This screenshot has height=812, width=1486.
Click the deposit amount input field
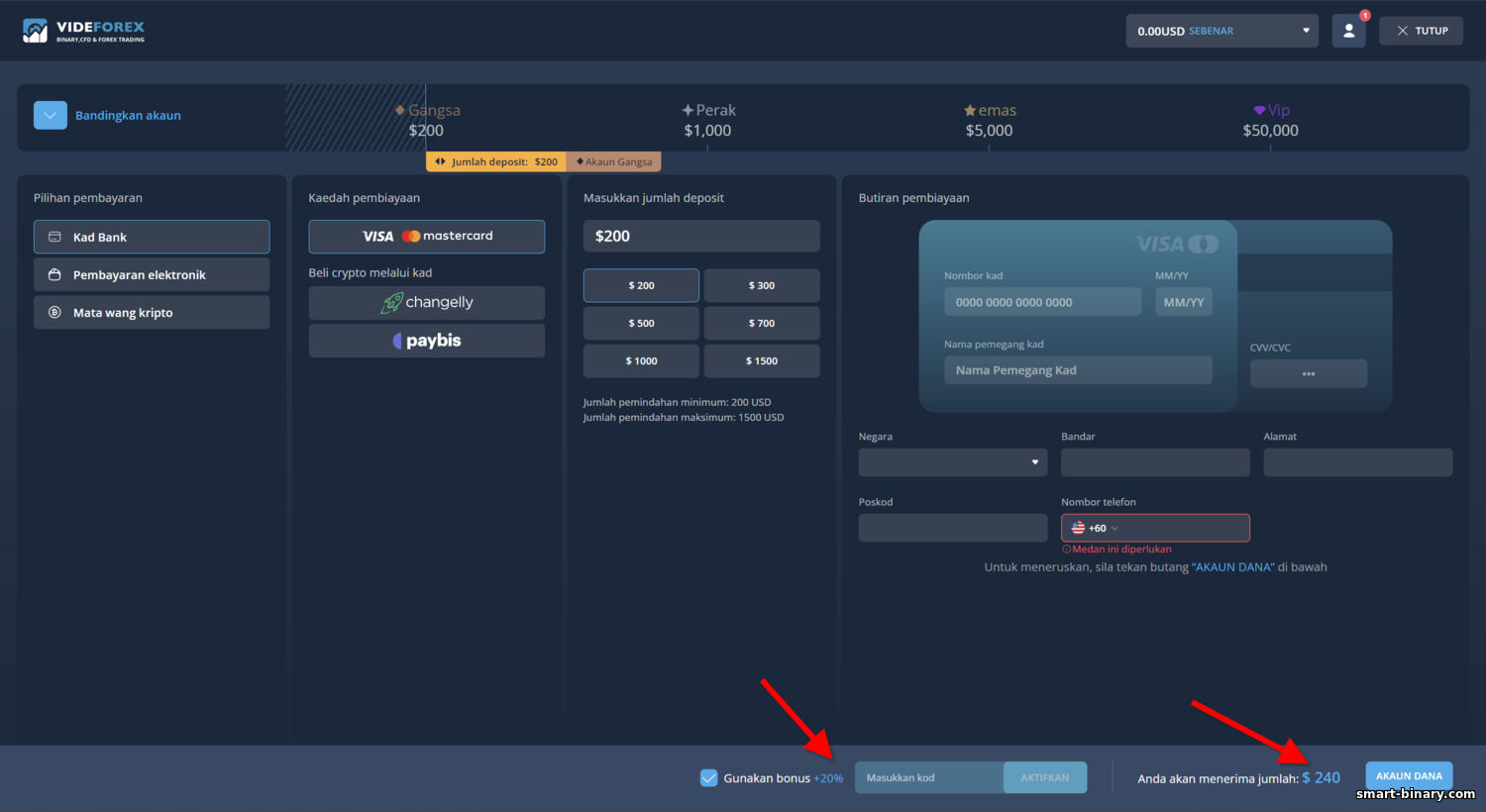tap(701, 236)
